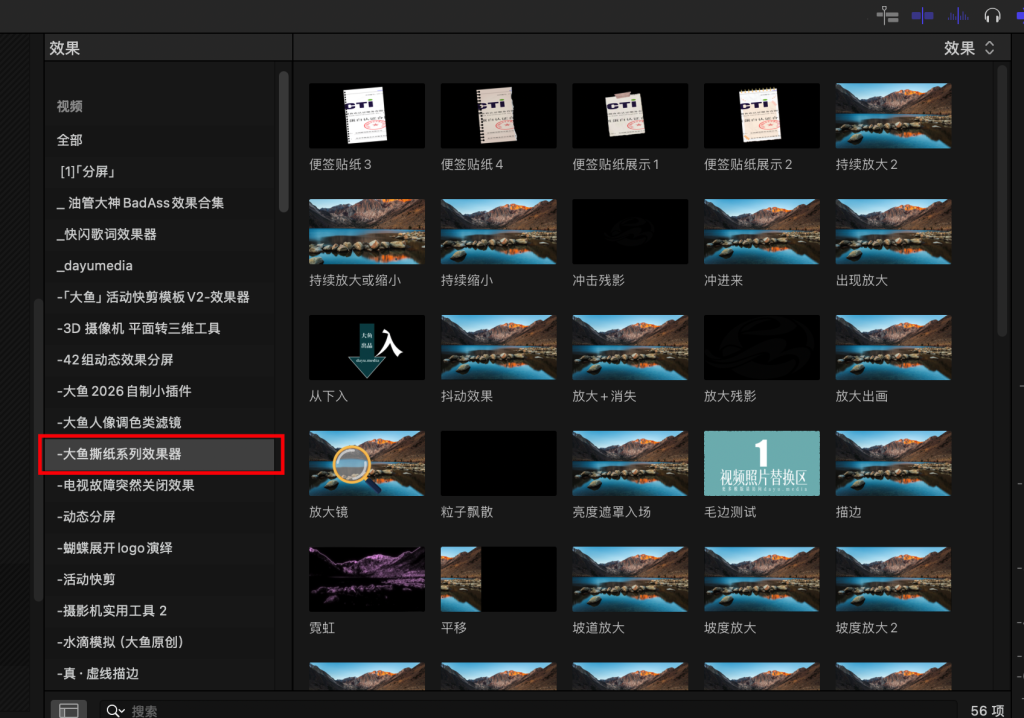Image resolution: width=1024 pixels, height=718 pixels.
Task: Toggle the skimming button in the toolbar
Action: point(922,15)
